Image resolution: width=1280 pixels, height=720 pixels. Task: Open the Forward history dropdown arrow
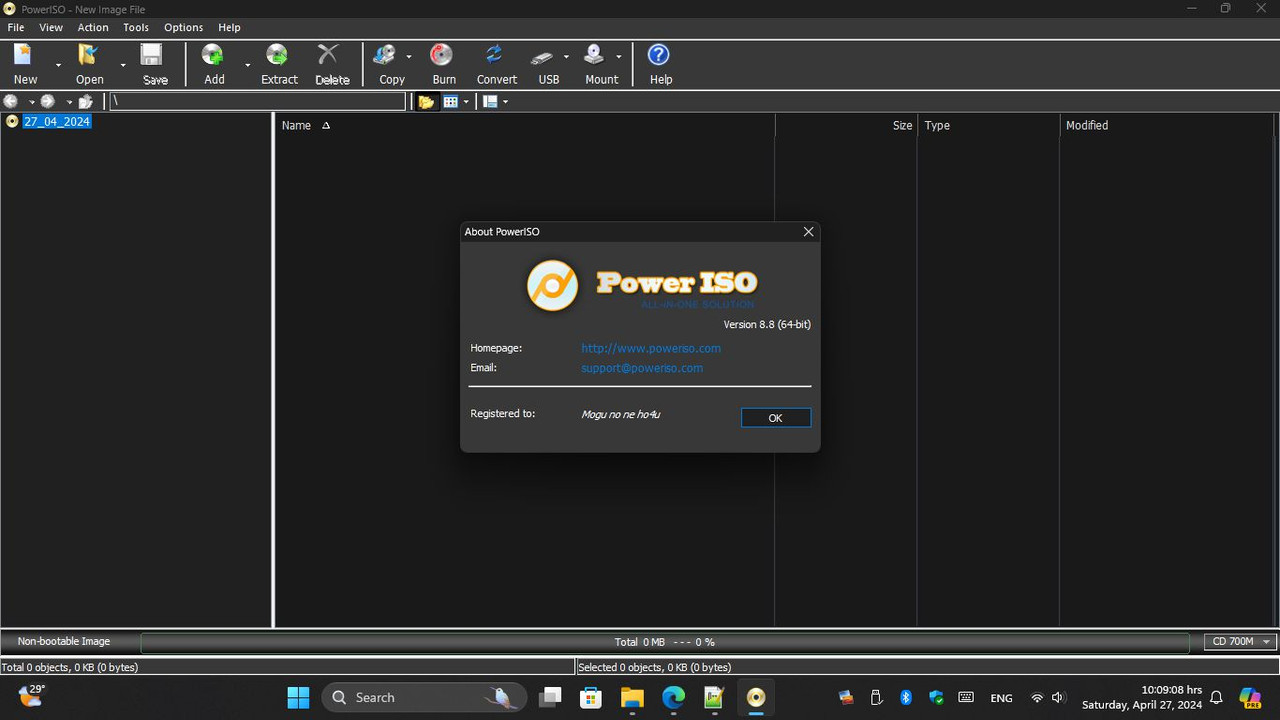coord(69,101)
